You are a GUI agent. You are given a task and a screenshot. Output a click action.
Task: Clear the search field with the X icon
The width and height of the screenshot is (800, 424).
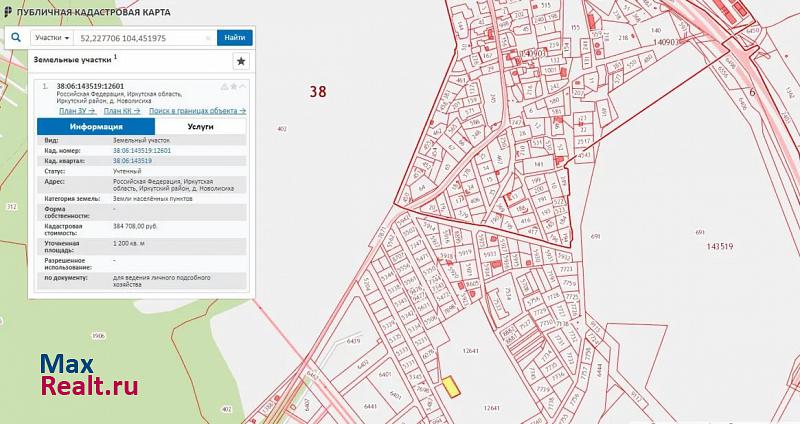(208, 38)
